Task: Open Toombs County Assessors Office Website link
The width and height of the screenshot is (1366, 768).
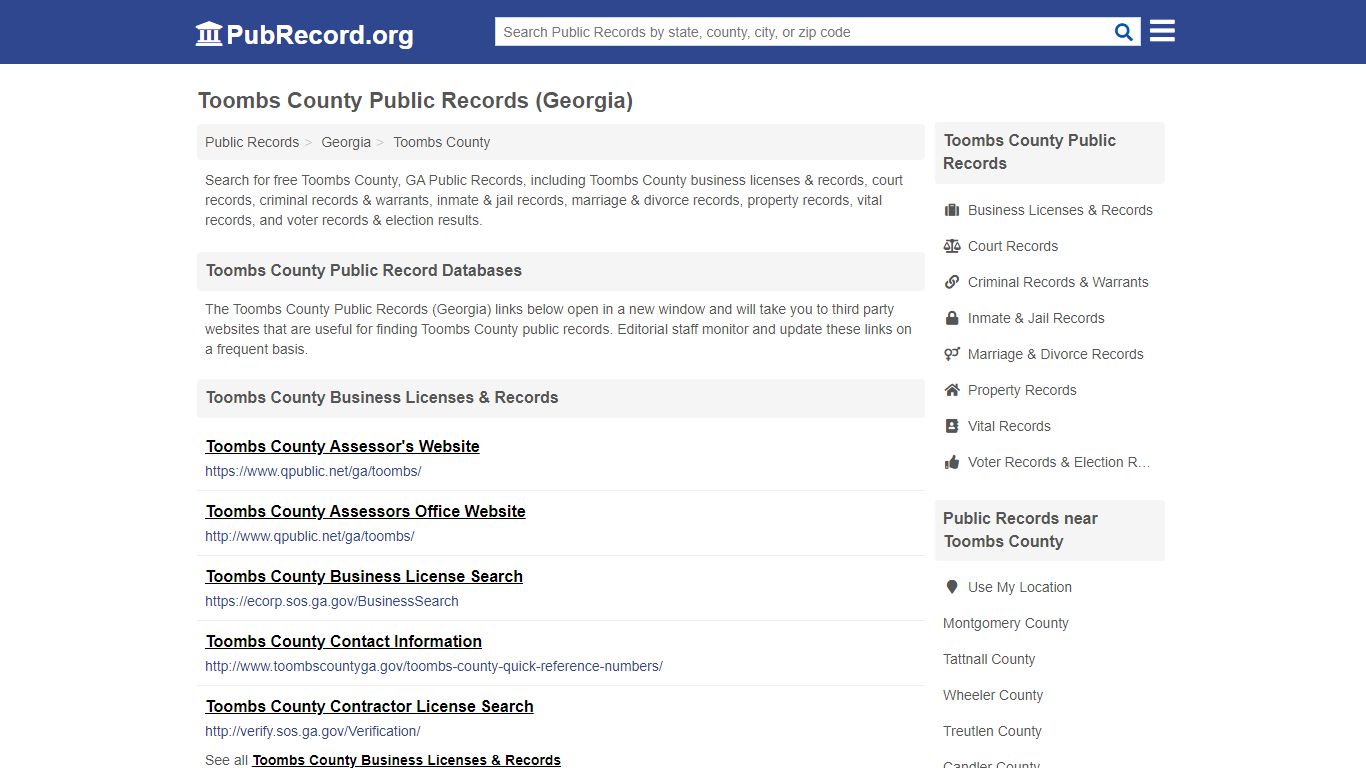Action: coord(366,511)
